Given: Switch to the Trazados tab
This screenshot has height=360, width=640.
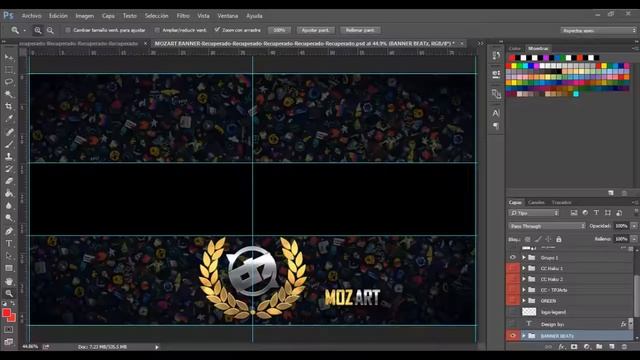Looking at the screenshot, I should [561, 202].
